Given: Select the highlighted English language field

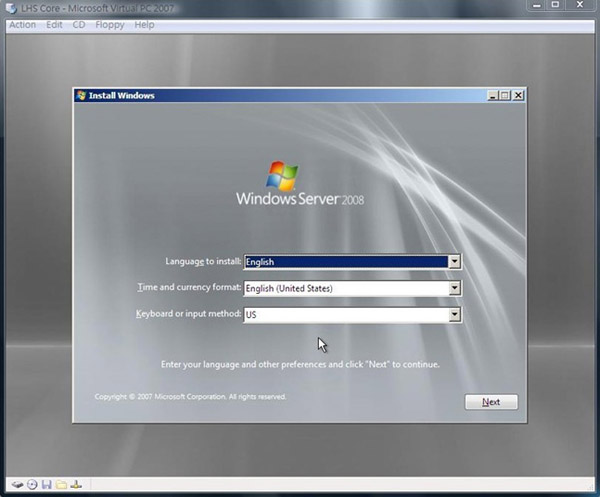Looking at the screenshot, I should [345, 262].
